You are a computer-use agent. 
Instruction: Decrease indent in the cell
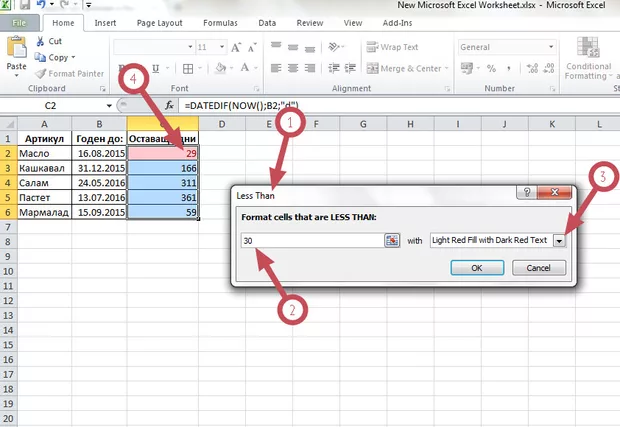click(x=334, y=68)
